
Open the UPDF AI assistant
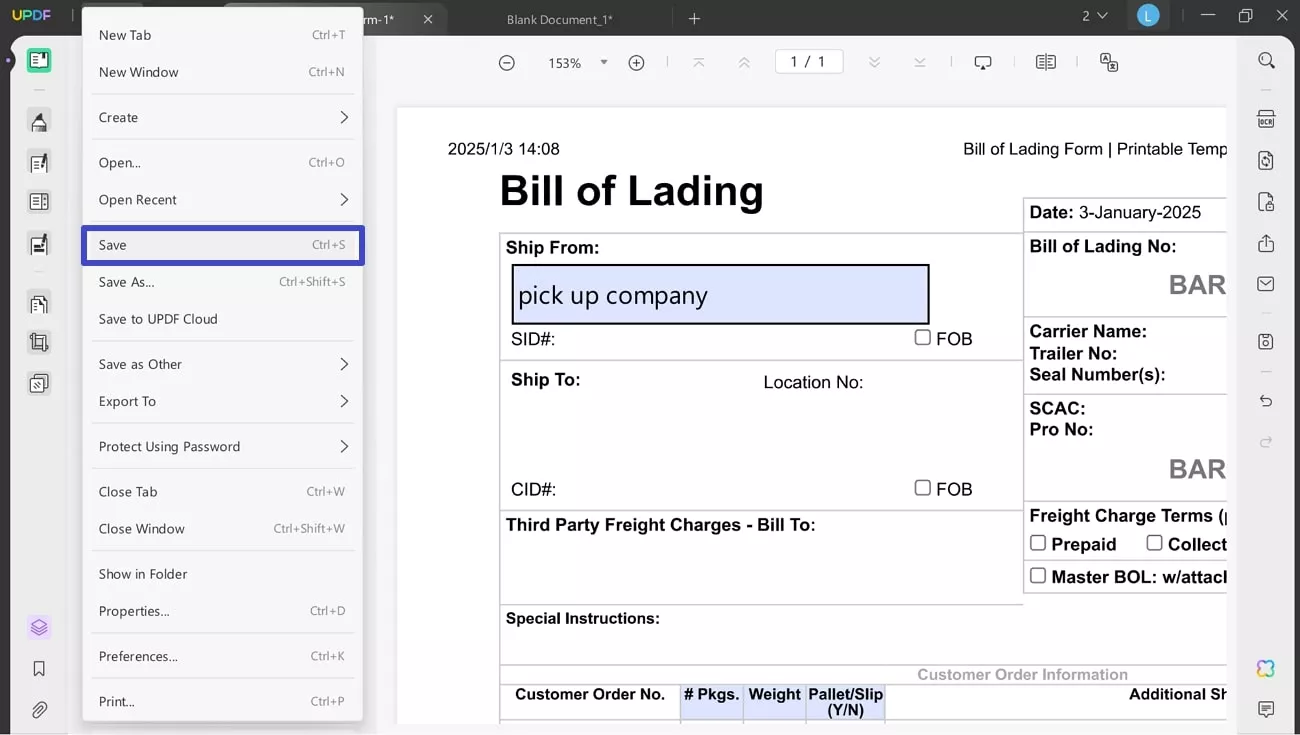click(x=1265, y=668)
